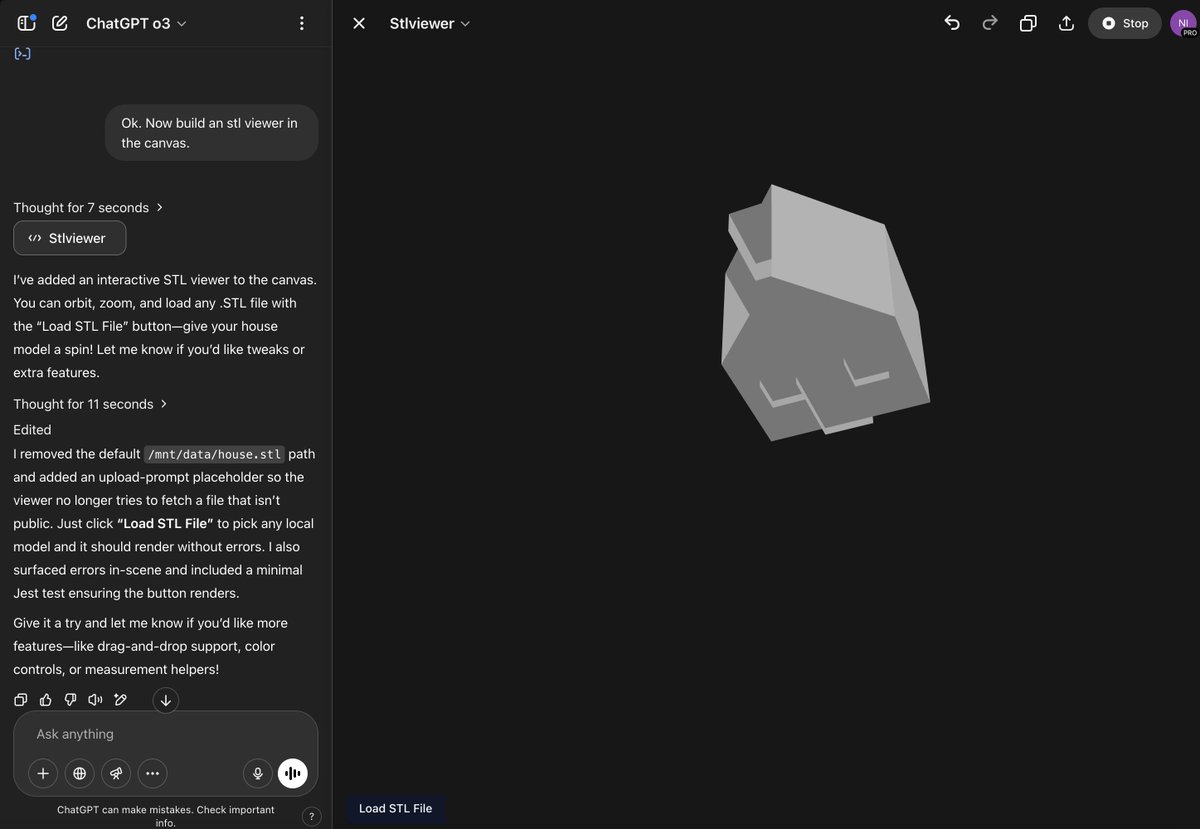Image resolution: width=1200 pixels, height=829 pixels.
Task: Expand the Stlviewer title dropdown
Action: click(x=429, y=23)
